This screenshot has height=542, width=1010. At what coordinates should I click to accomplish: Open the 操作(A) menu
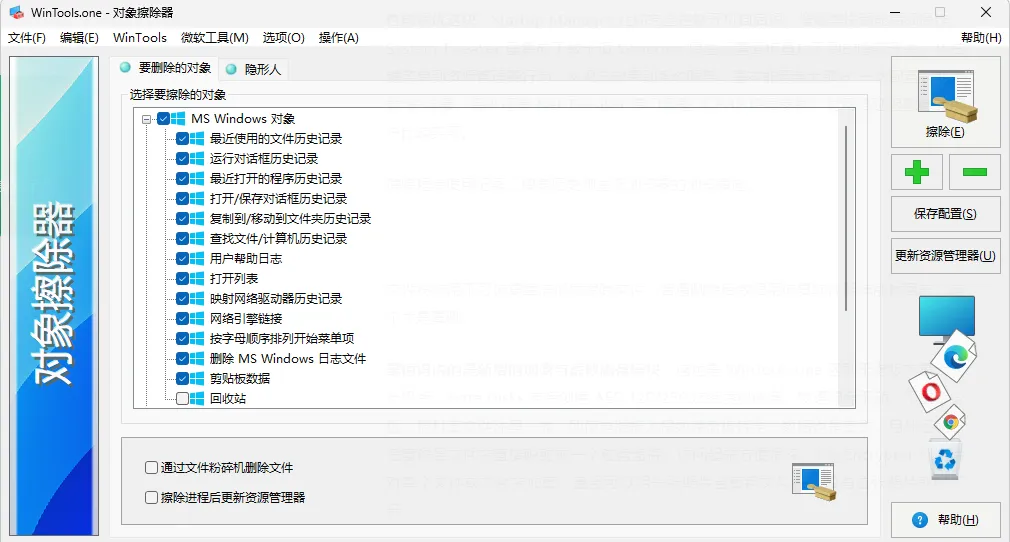coord(339,38)
